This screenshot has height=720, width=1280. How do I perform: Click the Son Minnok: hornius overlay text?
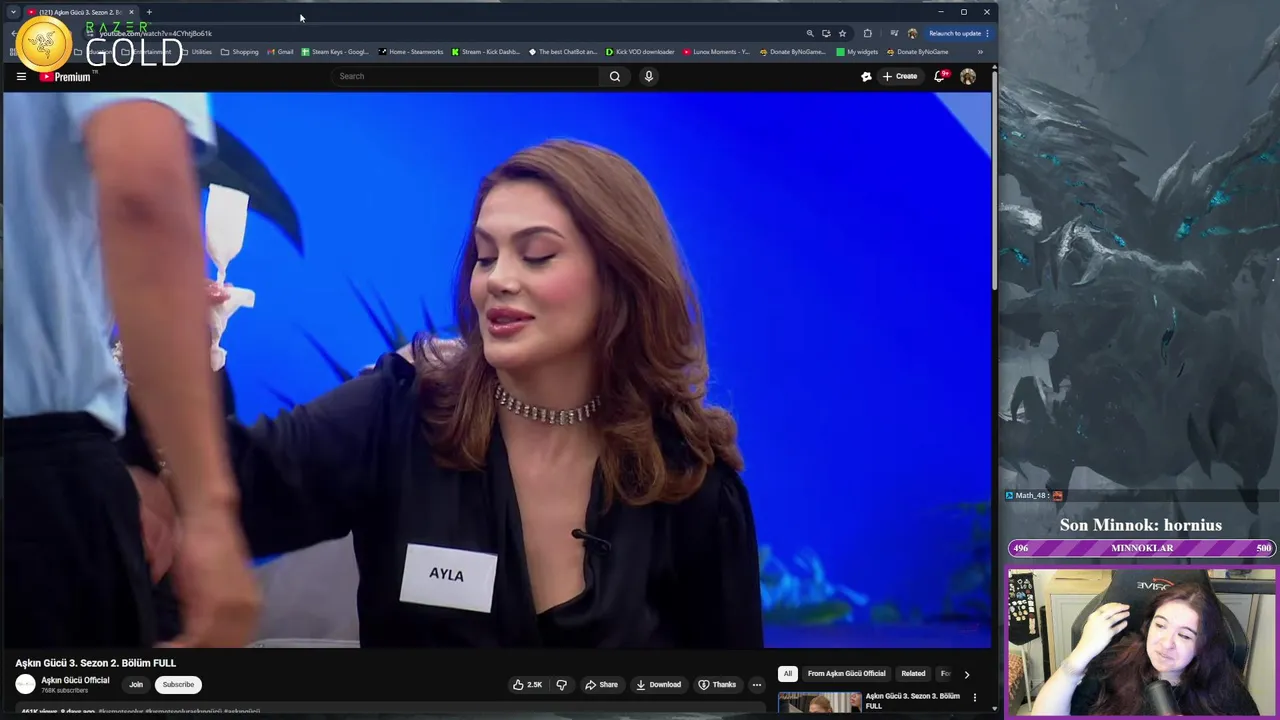[1141, 525]
